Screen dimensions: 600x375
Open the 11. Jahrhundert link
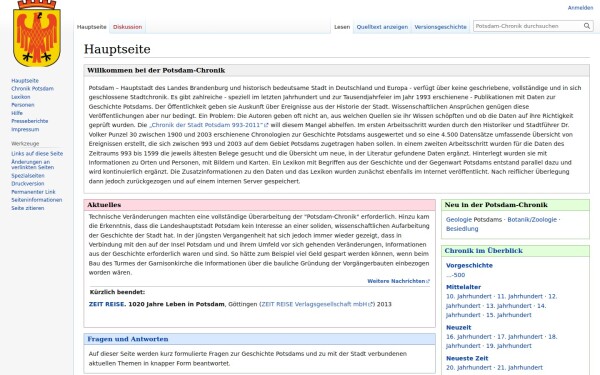coord(520,297)
